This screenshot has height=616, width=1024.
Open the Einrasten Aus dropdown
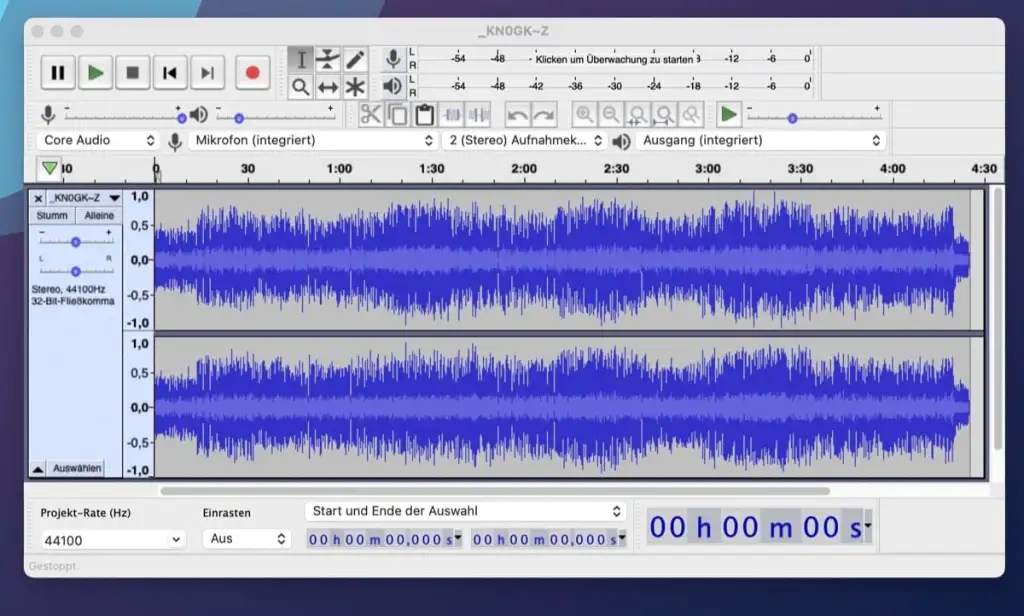coord(246,538)
